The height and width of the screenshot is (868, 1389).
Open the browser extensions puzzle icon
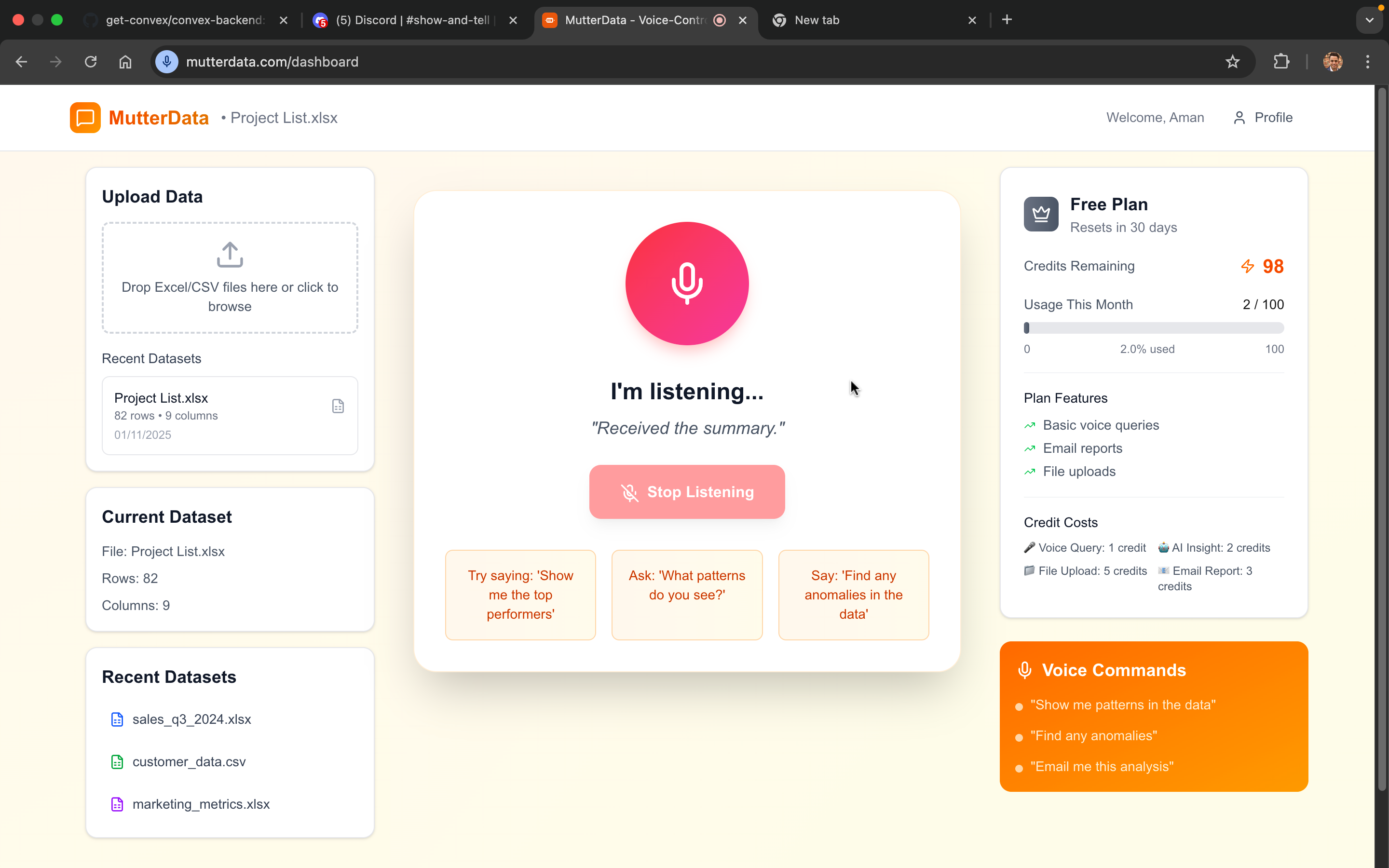[x=1281, y=62]
